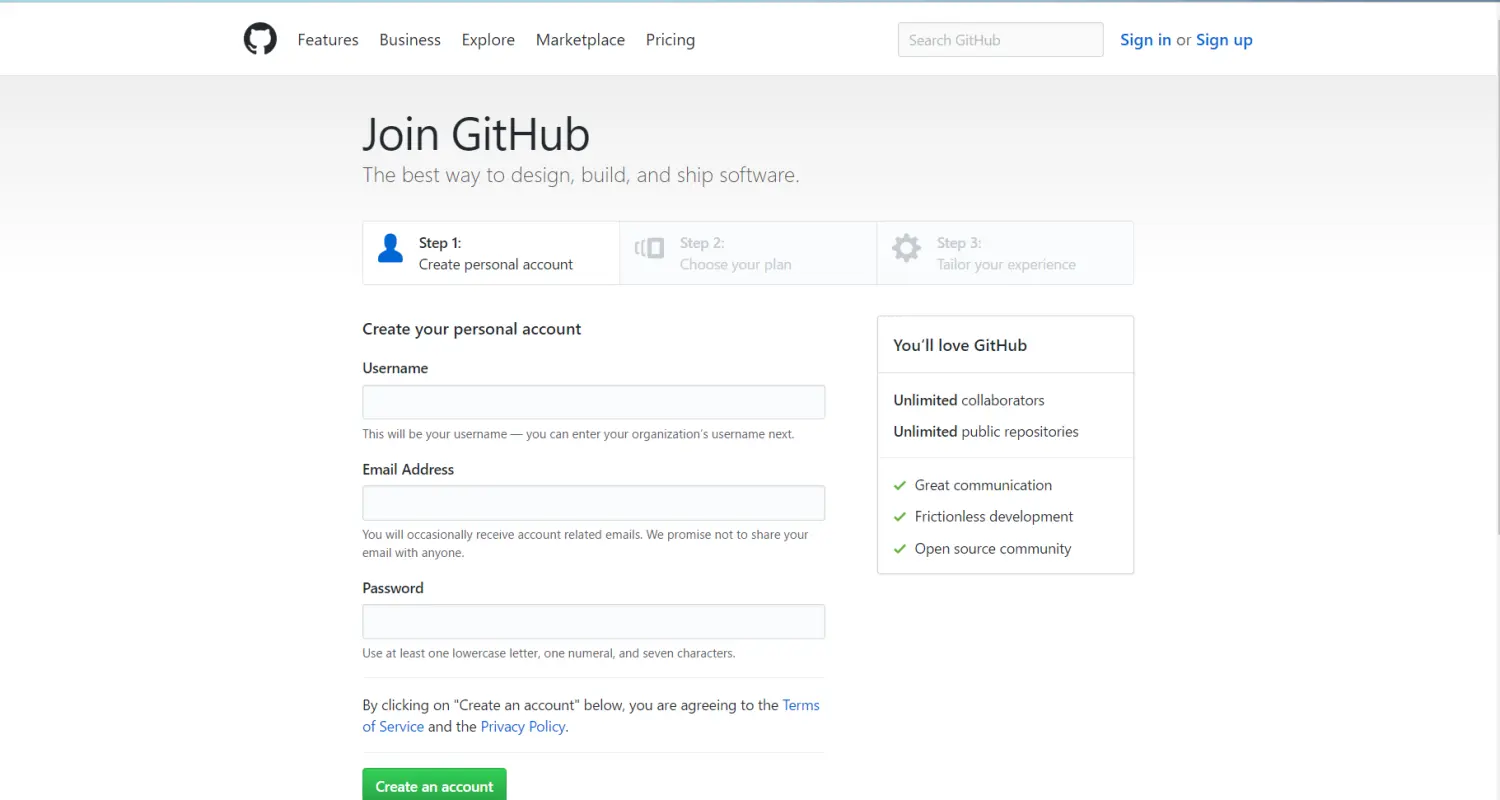Viewport: 1500px width, 800px height.
Task: Click the password requirements hint text
Action: coord(548,653)
